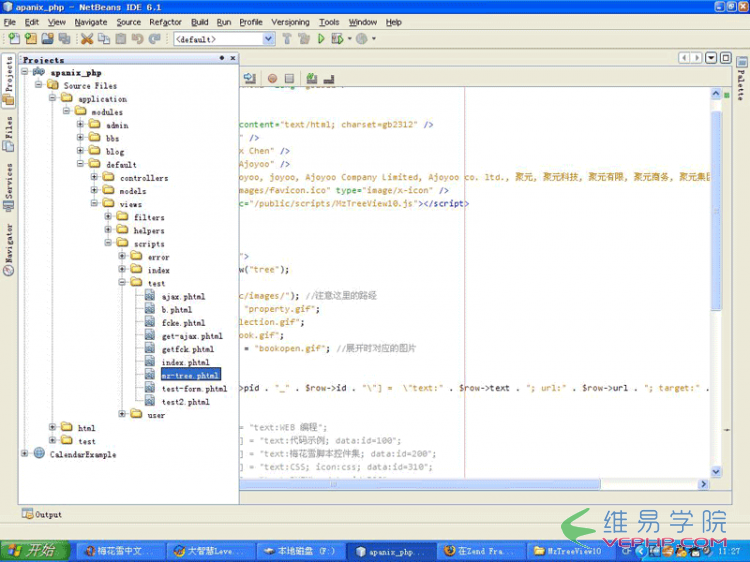This screenshot has width=750, height=562.
Task: Open the Window menu
Action: [x=363, y=22]
